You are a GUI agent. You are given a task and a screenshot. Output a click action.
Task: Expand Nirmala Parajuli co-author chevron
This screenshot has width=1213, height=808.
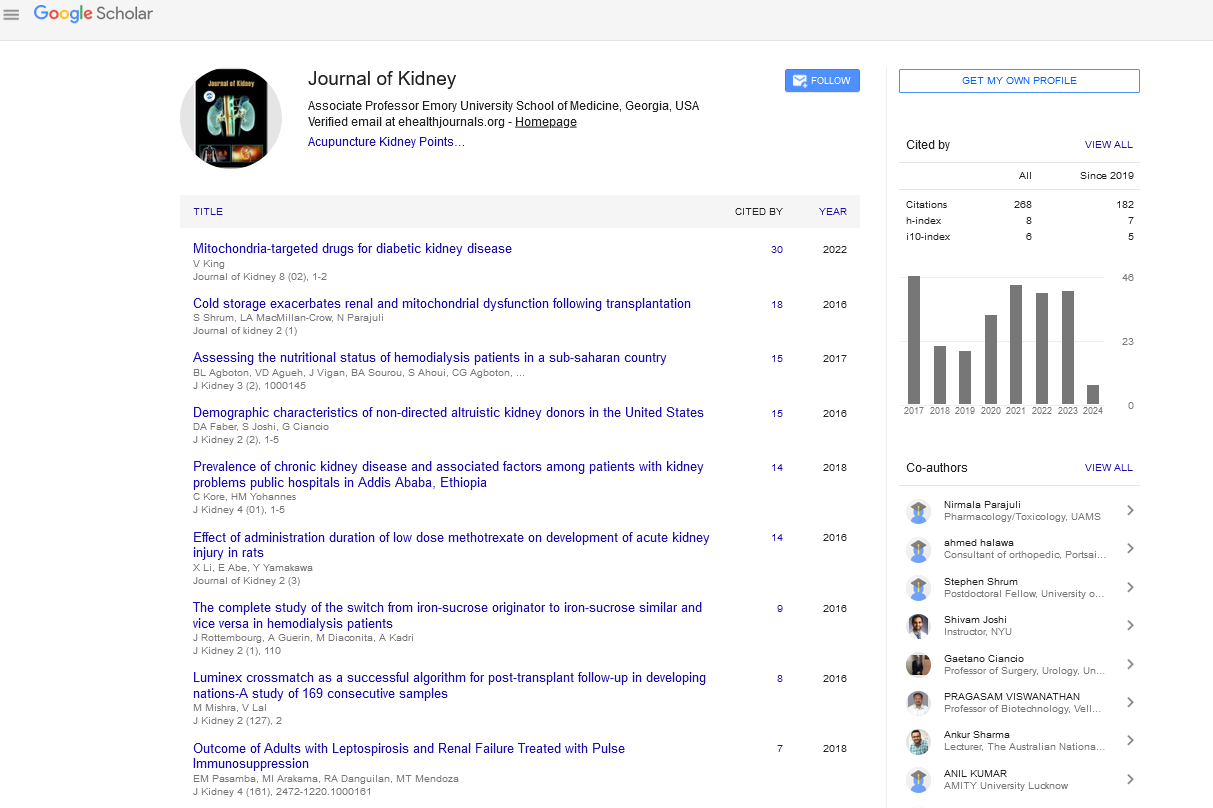pyautogui.click(x=1130, y=511)
